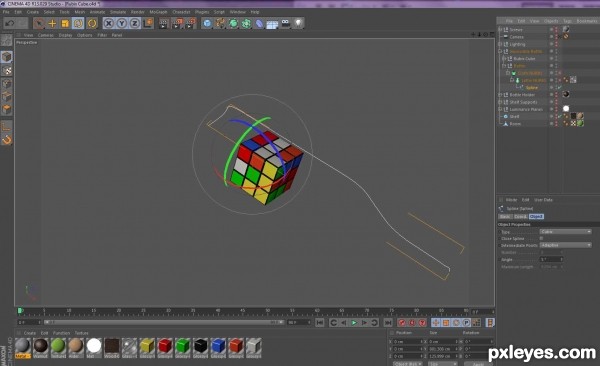Click the coordinate system icon
This screenshot has width=600, height=366.
(148, 23)
